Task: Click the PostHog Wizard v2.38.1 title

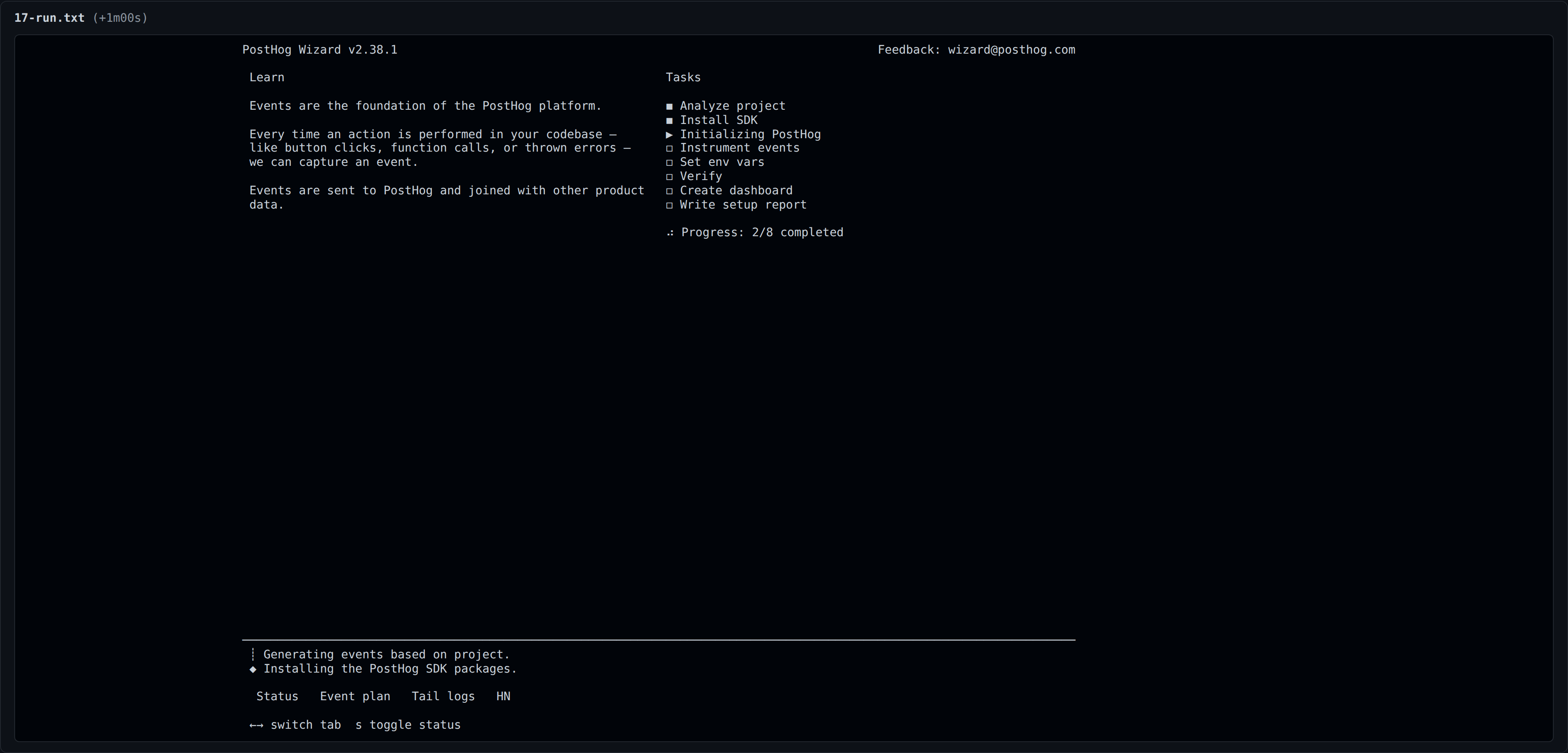Action: click(x=320, y=50)
